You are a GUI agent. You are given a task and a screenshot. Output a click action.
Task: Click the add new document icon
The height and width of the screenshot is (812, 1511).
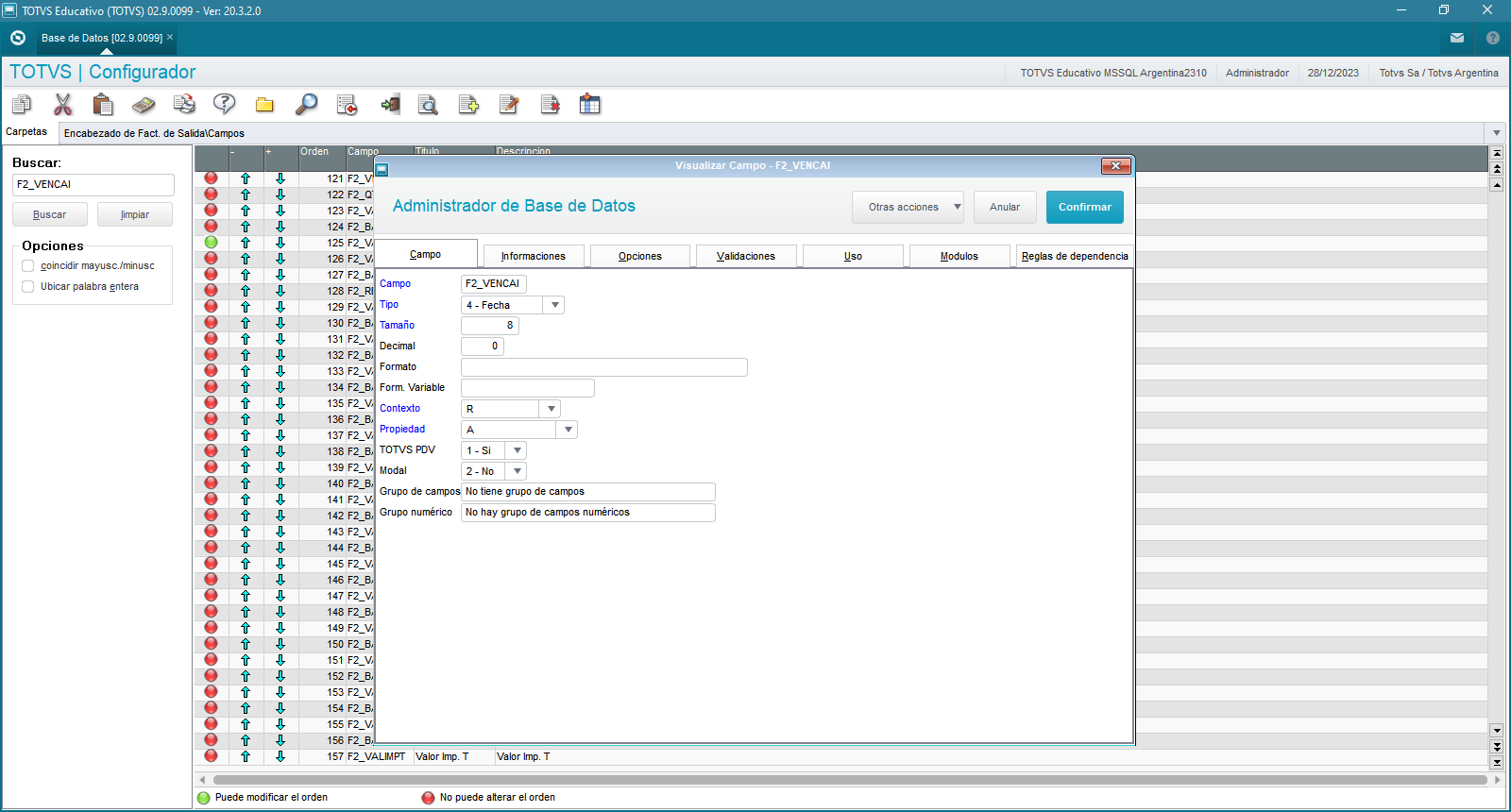(x=468, y=104)
